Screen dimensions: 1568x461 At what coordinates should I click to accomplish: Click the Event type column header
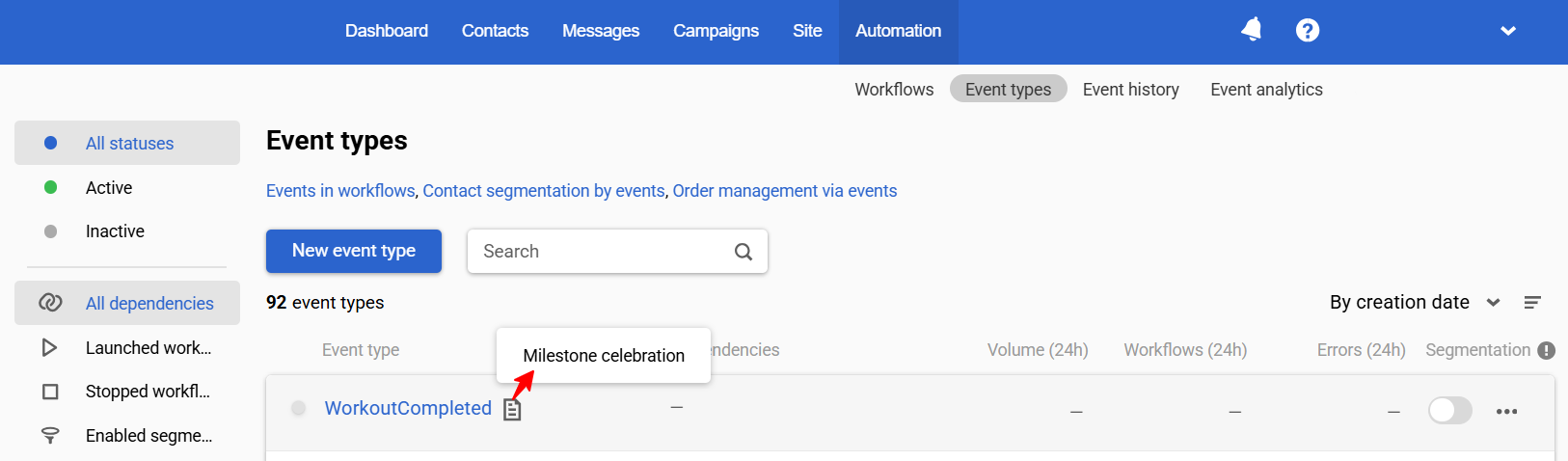[x=361, y=350]
